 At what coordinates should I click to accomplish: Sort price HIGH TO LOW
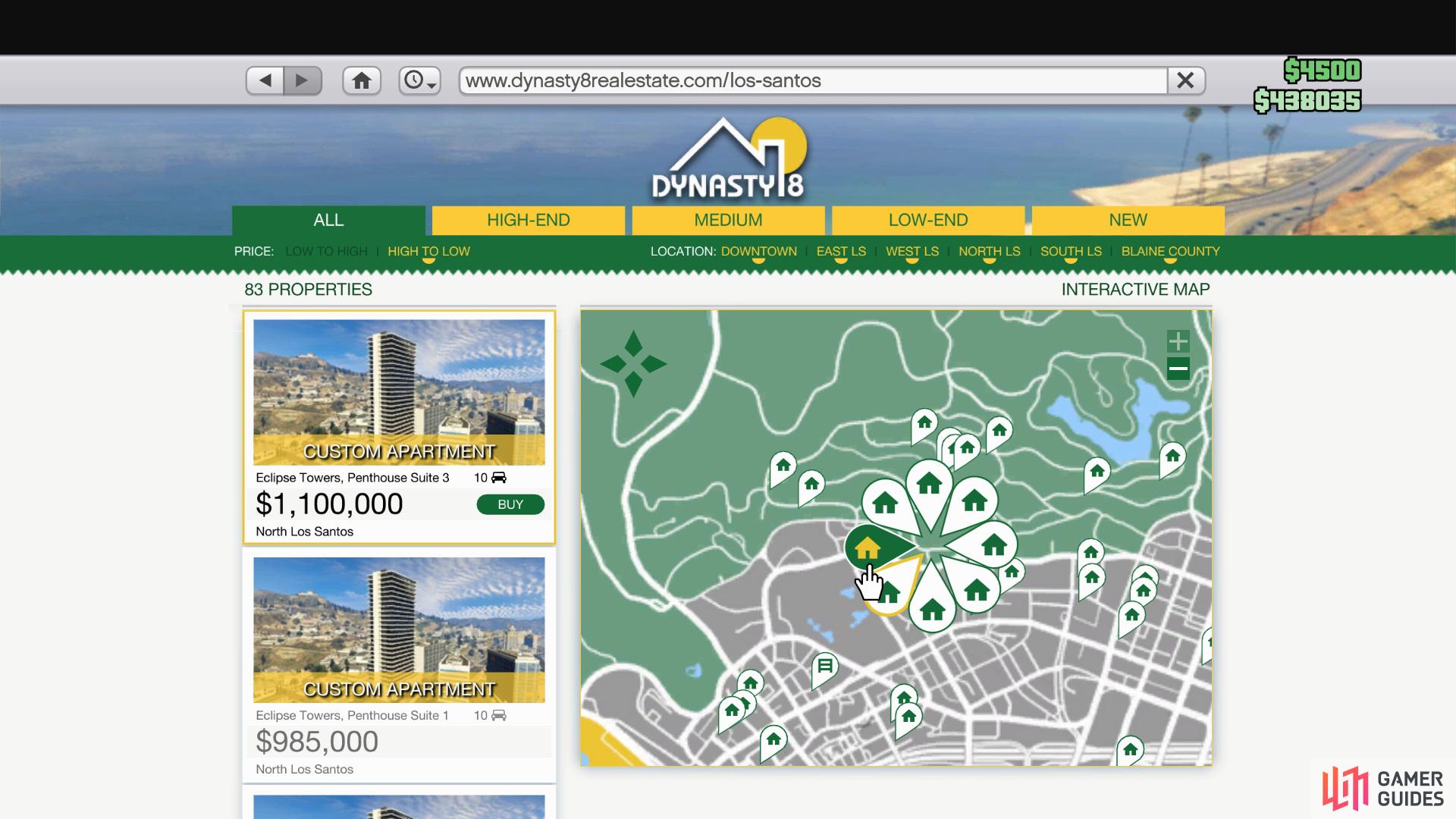click(428, 251)
